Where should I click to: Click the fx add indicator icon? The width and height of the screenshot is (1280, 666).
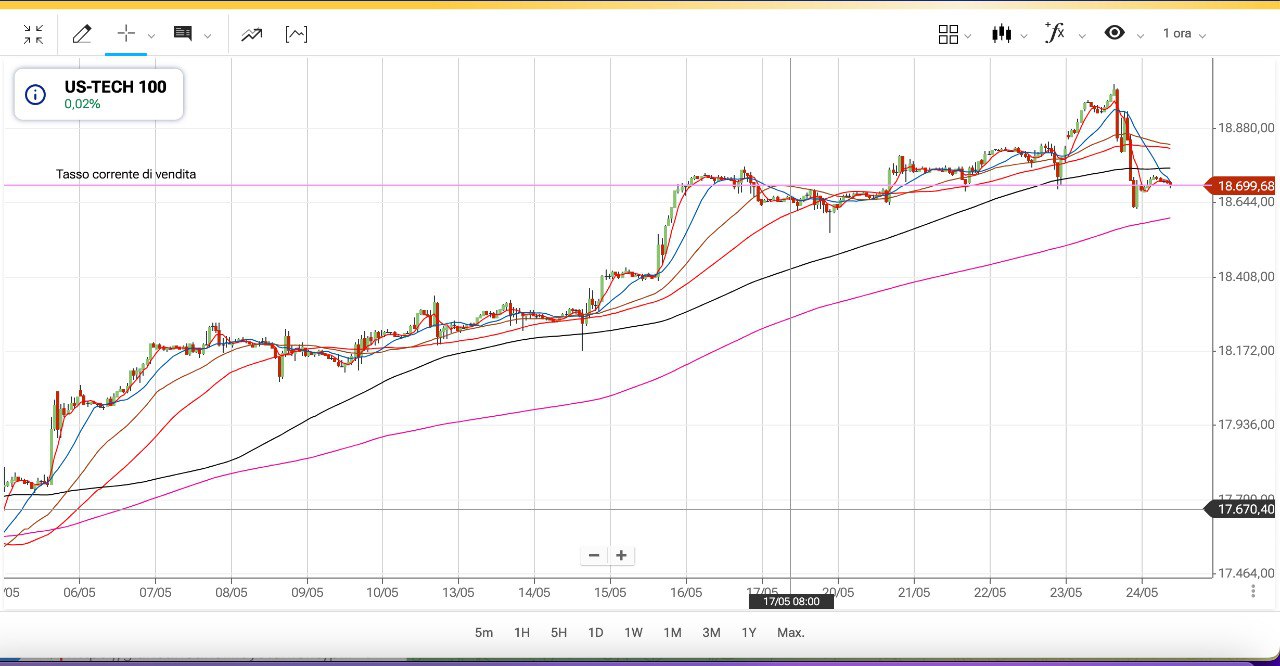1054,33
